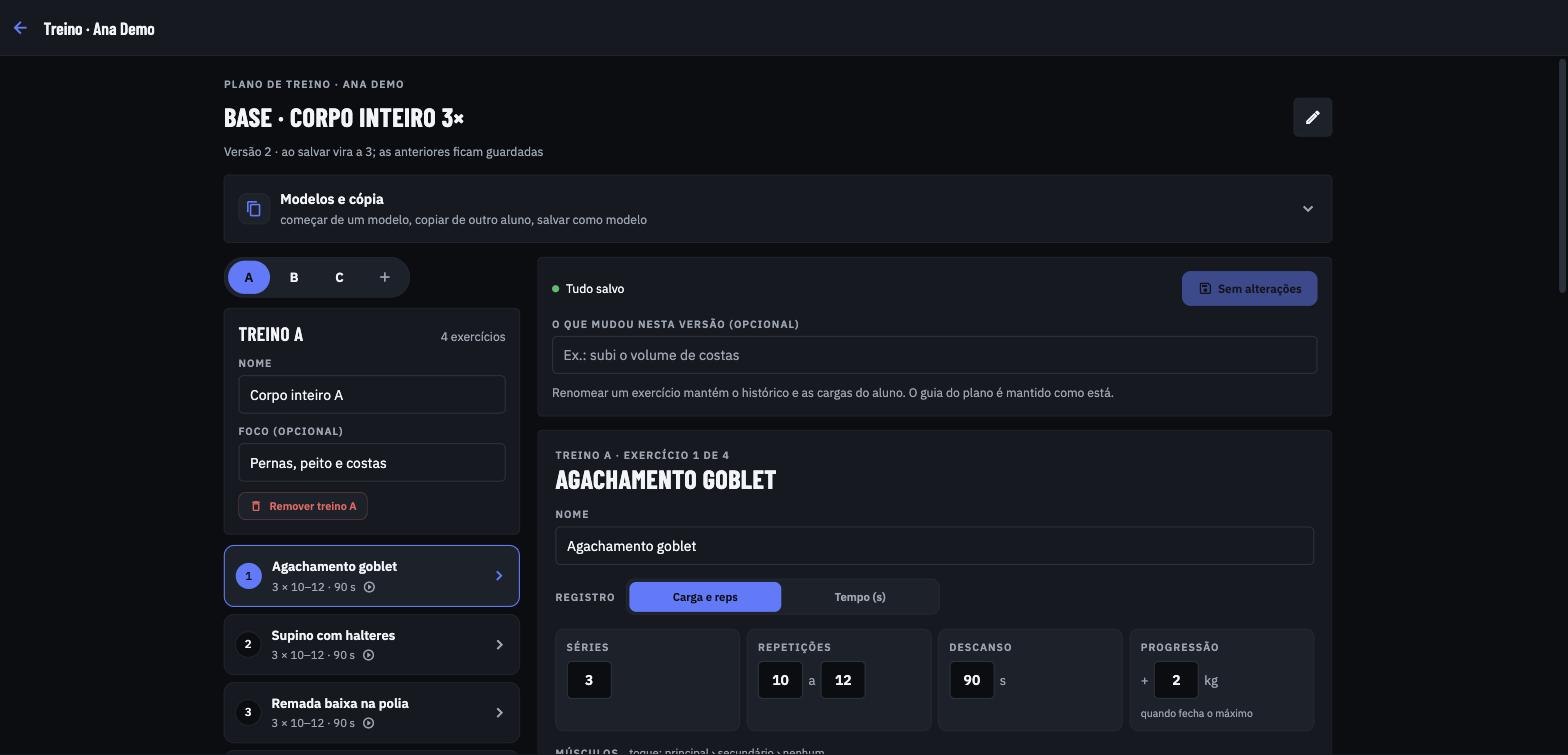Click the version change note field

point(934,355)
